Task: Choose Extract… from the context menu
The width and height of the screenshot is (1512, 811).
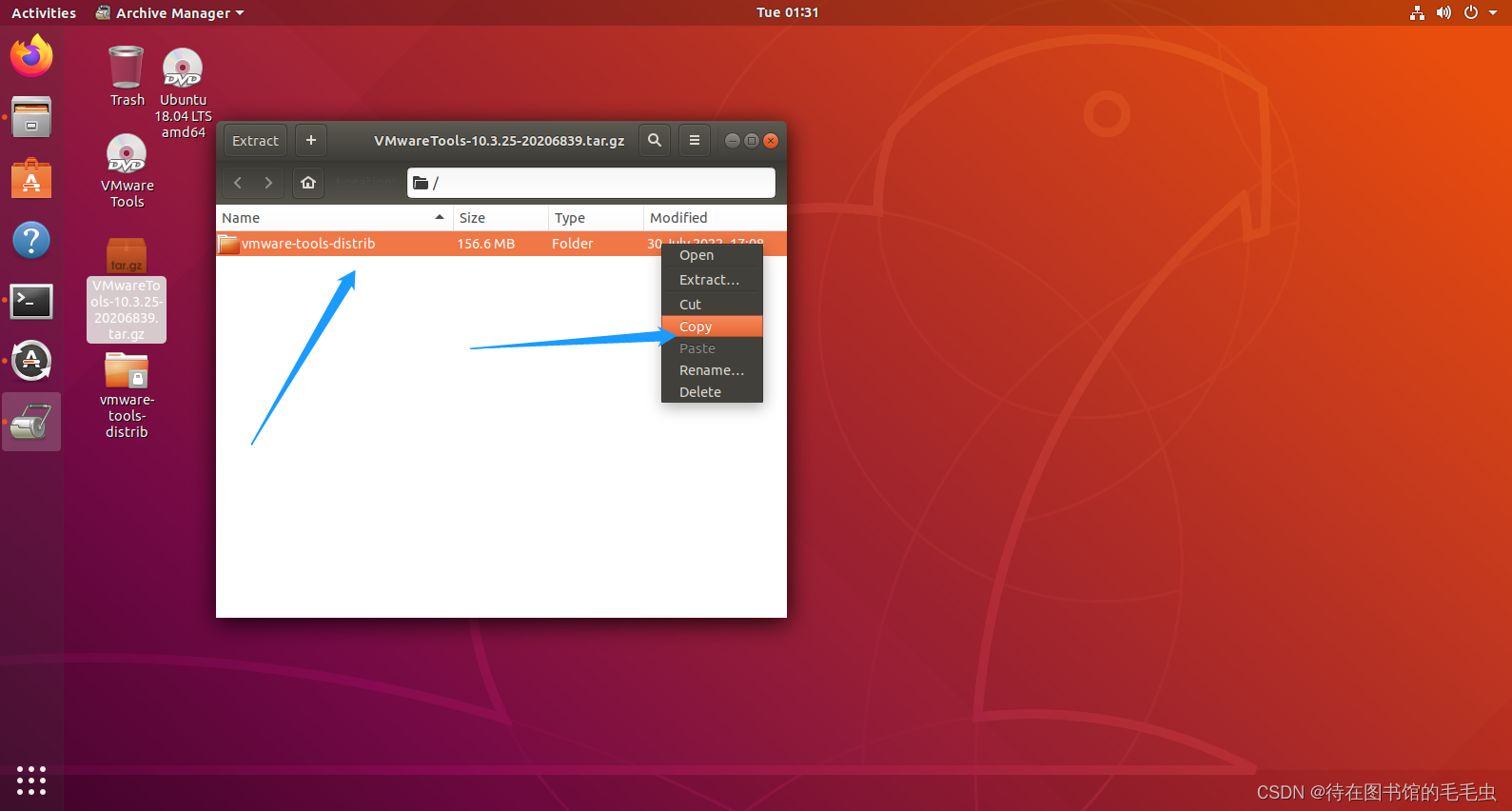Action: [x=712, y=280]
